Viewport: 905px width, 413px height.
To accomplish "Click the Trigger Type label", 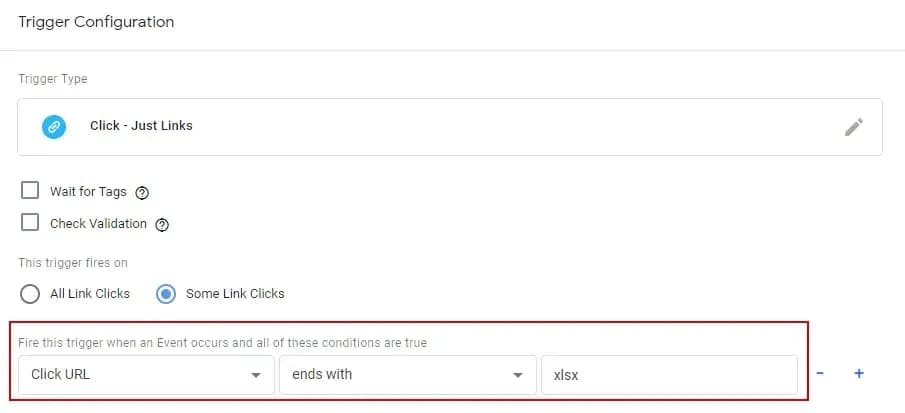I will (x=52, y=79).
